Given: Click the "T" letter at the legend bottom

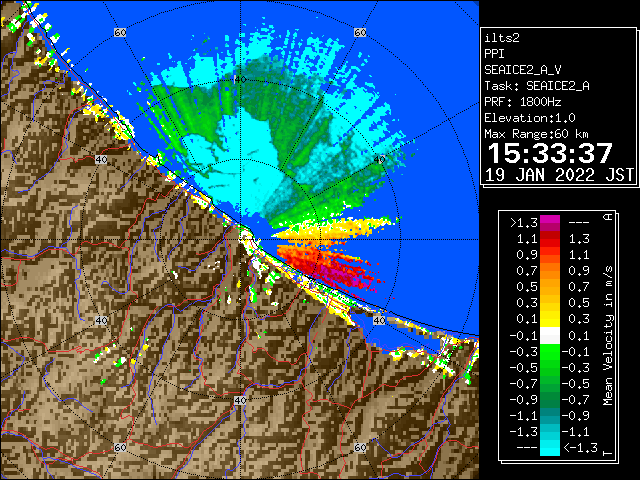Looking at the screenshot, I should click(x=608, y=452).
